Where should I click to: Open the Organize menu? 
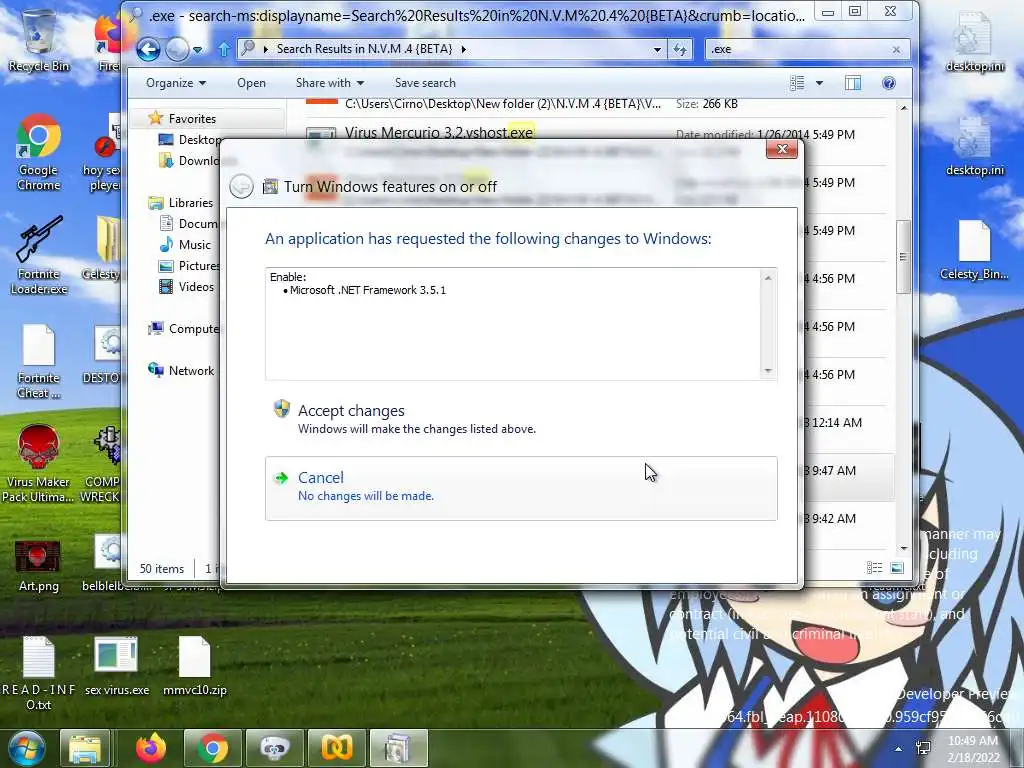pyautogui.click(x=176, y=83)
